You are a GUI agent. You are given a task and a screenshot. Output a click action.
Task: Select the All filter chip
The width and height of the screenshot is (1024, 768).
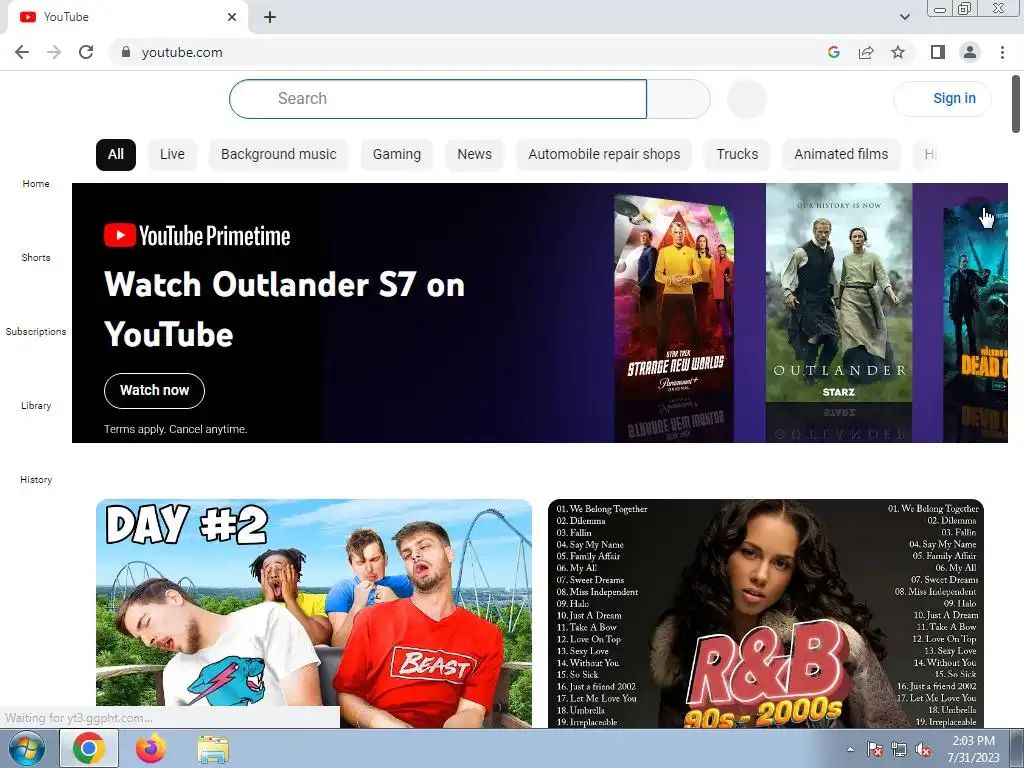[116, 154]
